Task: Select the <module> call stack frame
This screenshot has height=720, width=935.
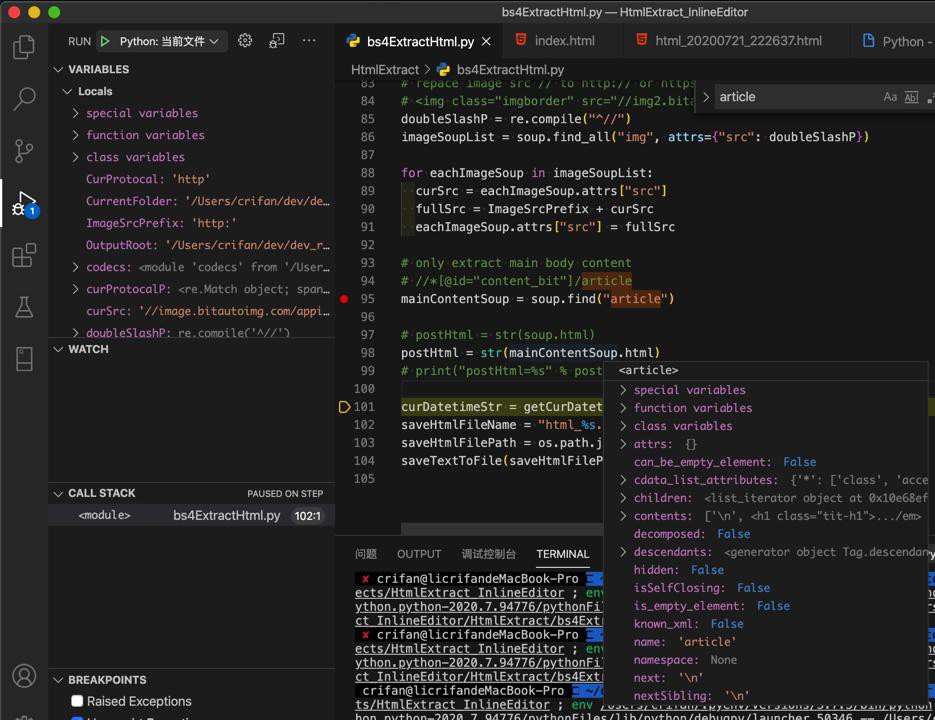Action: coord(104,515)
